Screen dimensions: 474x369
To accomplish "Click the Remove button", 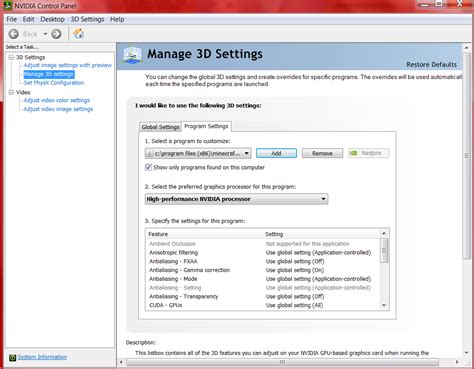I will [322, 153].
